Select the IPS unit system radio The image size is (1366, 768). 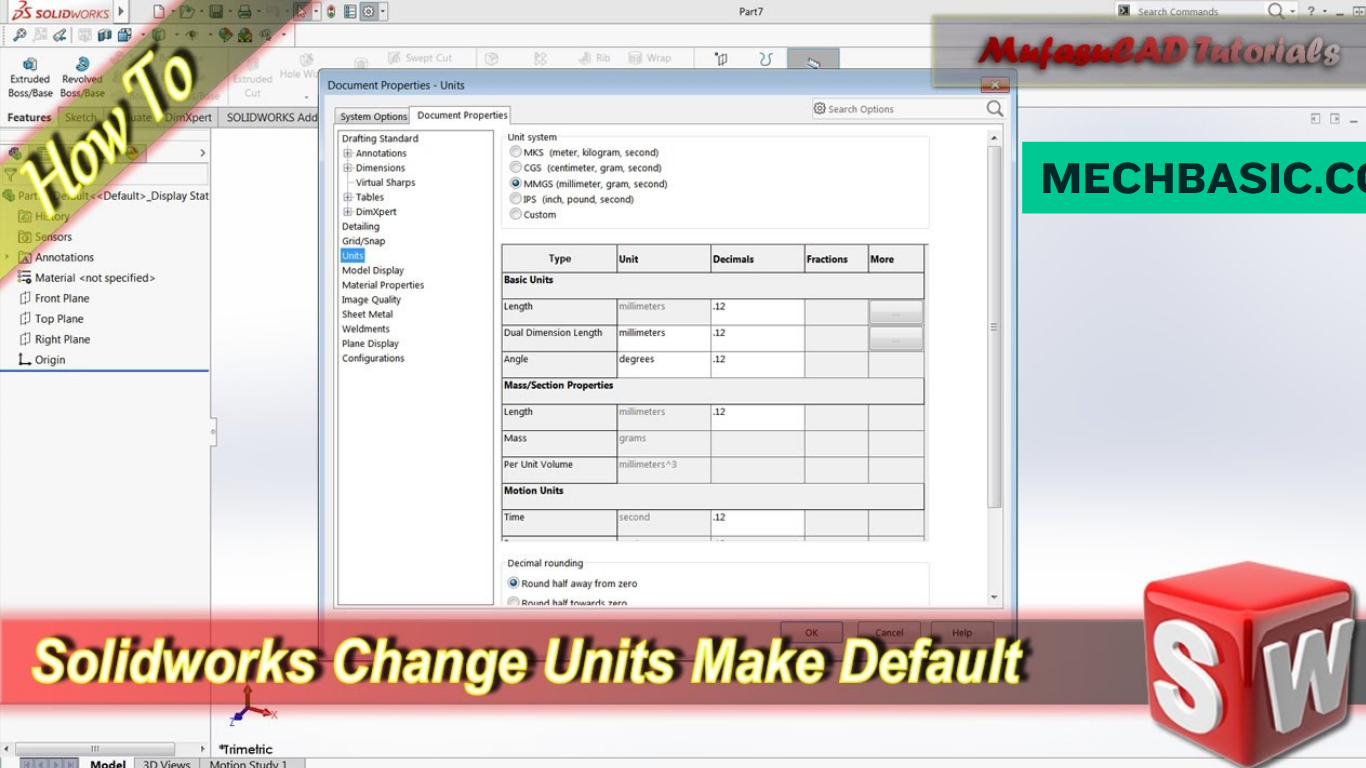516,199
